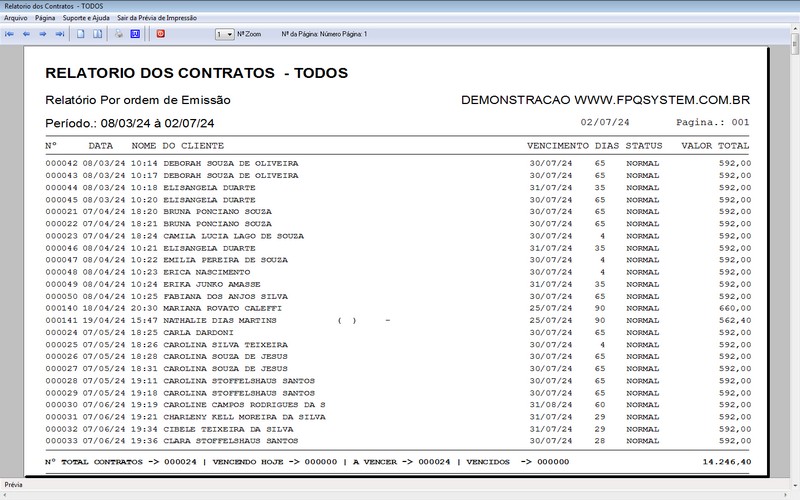The width and height of the screenshot is (800, 500).
Task: Open the Página menu
Action: 45,18
